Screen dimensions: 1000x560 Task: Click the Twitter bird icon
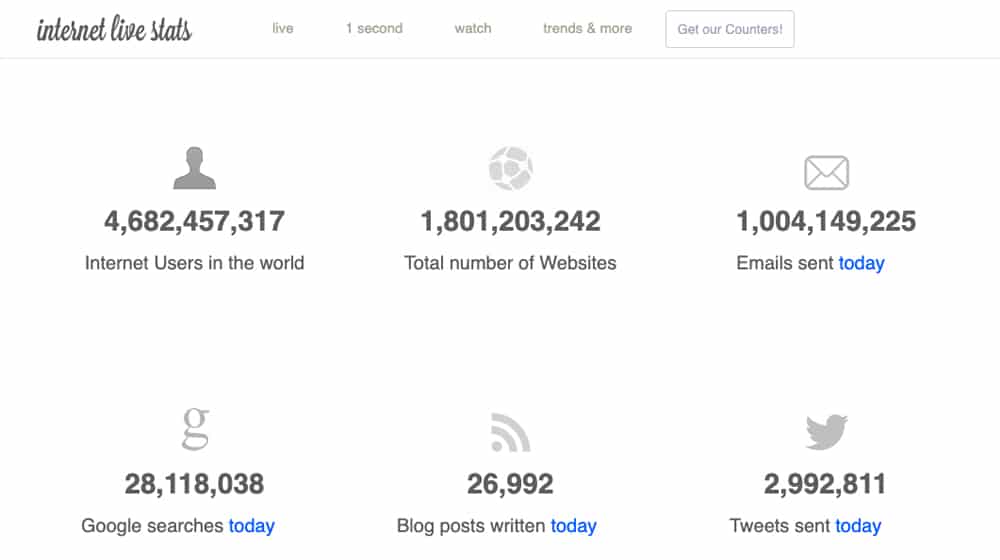pos(827,432)
